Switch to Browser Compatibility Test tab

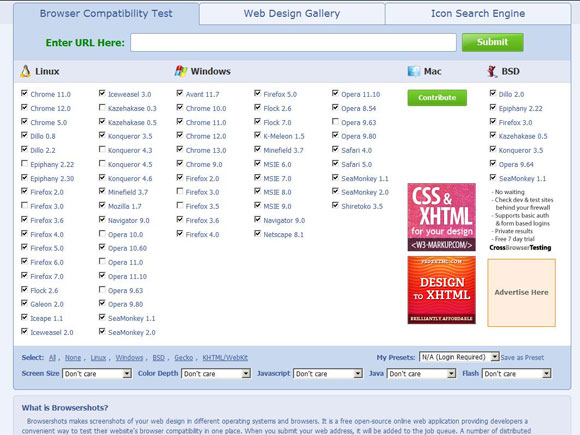pyautogui.click(x=106, y=14)
